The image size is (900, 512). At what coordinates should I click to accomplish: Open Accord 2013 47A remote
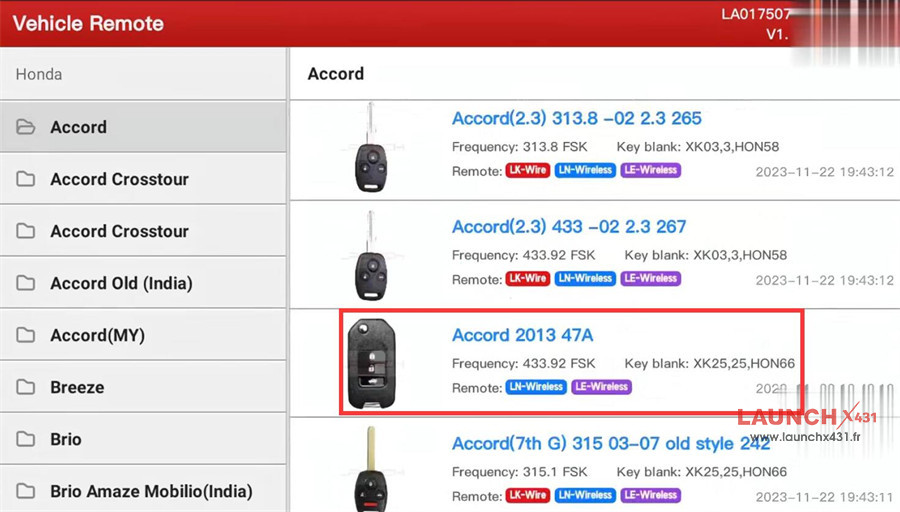522,335
